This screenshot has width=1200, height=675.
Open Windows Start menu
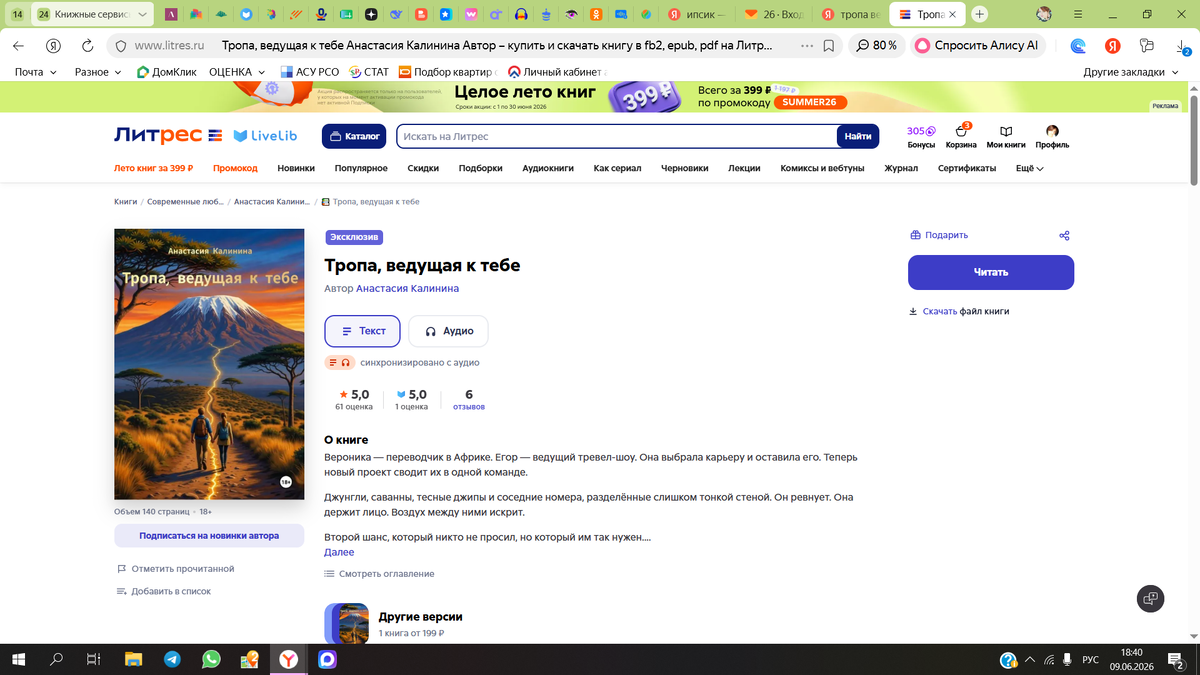coord(18,660)
